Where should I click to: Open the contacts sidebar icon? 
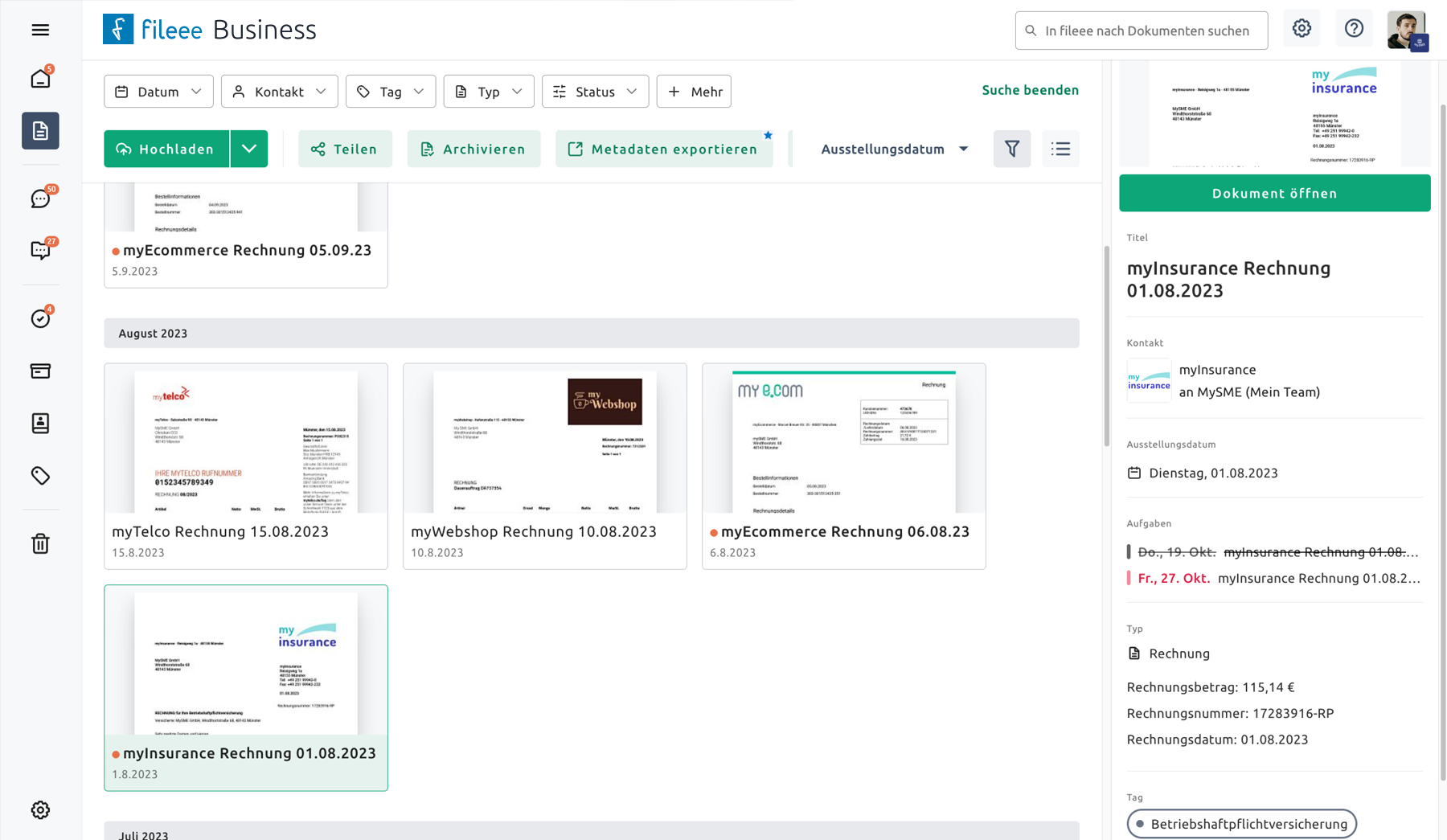pyautogui.click(x=40, y=424)
